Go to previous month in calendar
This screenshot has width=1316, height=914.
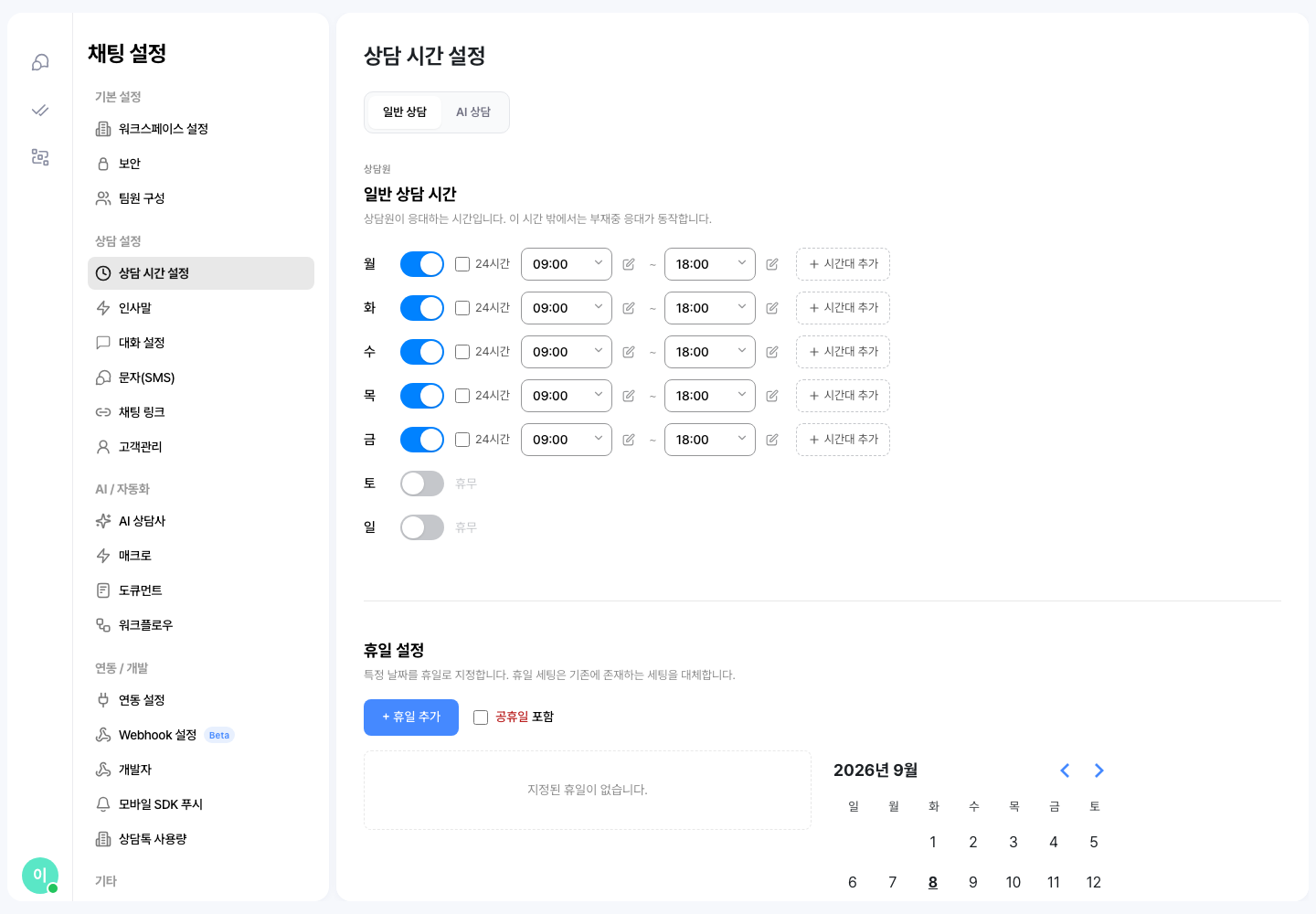pyautogui.click(x=1065, y=771)
